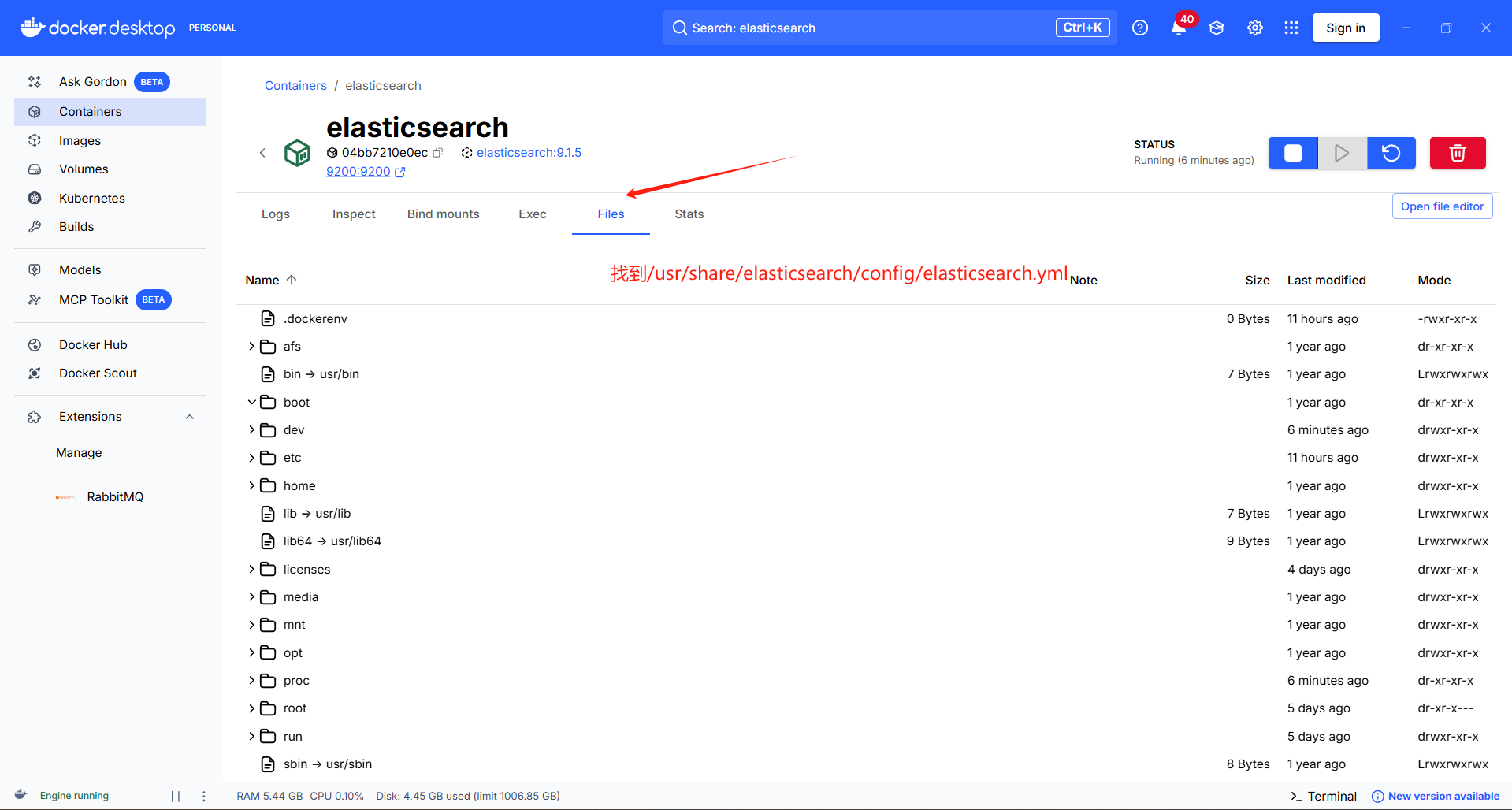The image size is (1512, 810).
Task: Open Docker Desktop settings gear
Action: coord(1254,27)
